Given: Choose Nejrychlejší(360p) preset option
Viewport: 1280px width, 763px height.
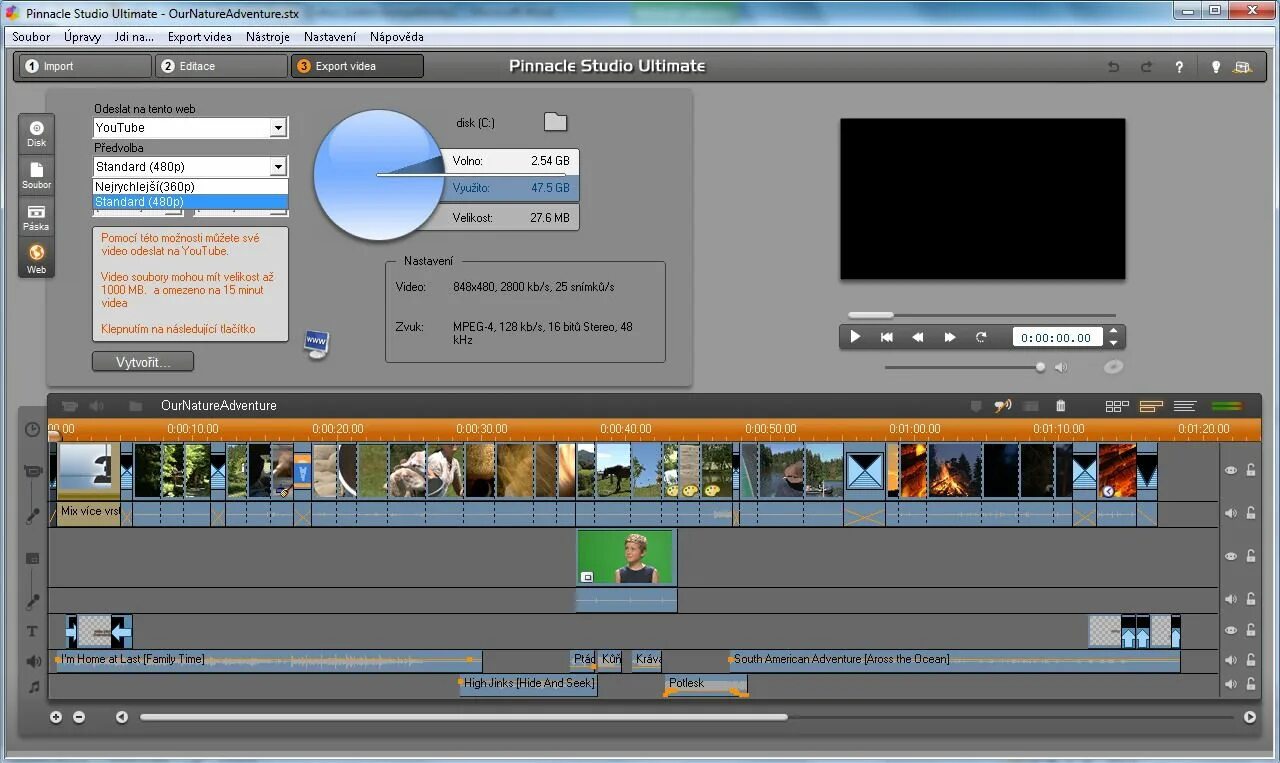Looking at the screenshot, I should [x=190, y=187].
